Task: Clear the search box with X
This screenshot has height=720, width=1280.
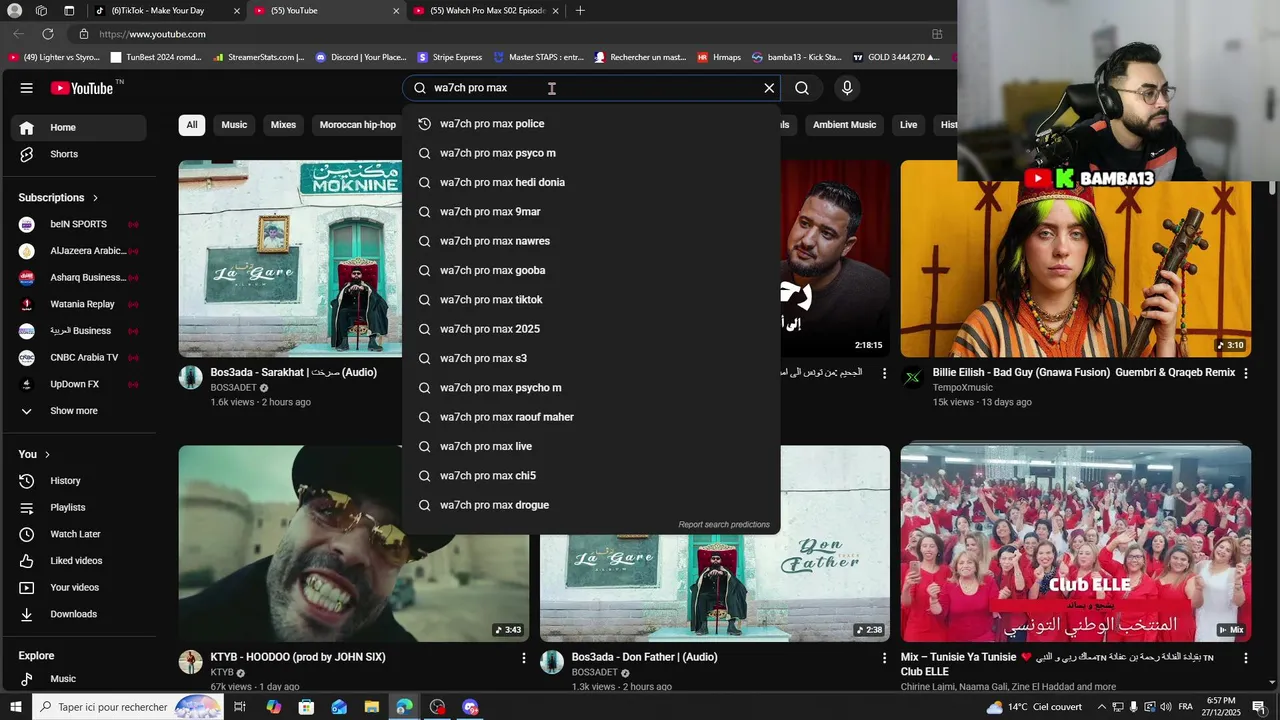Action: click(769, 88)
